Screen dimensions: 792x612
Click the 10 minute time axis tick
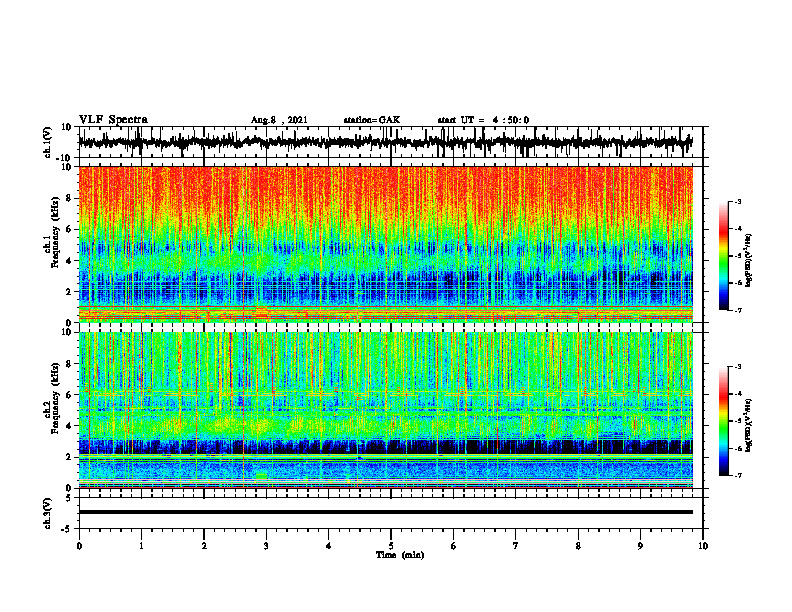point(703,546)
